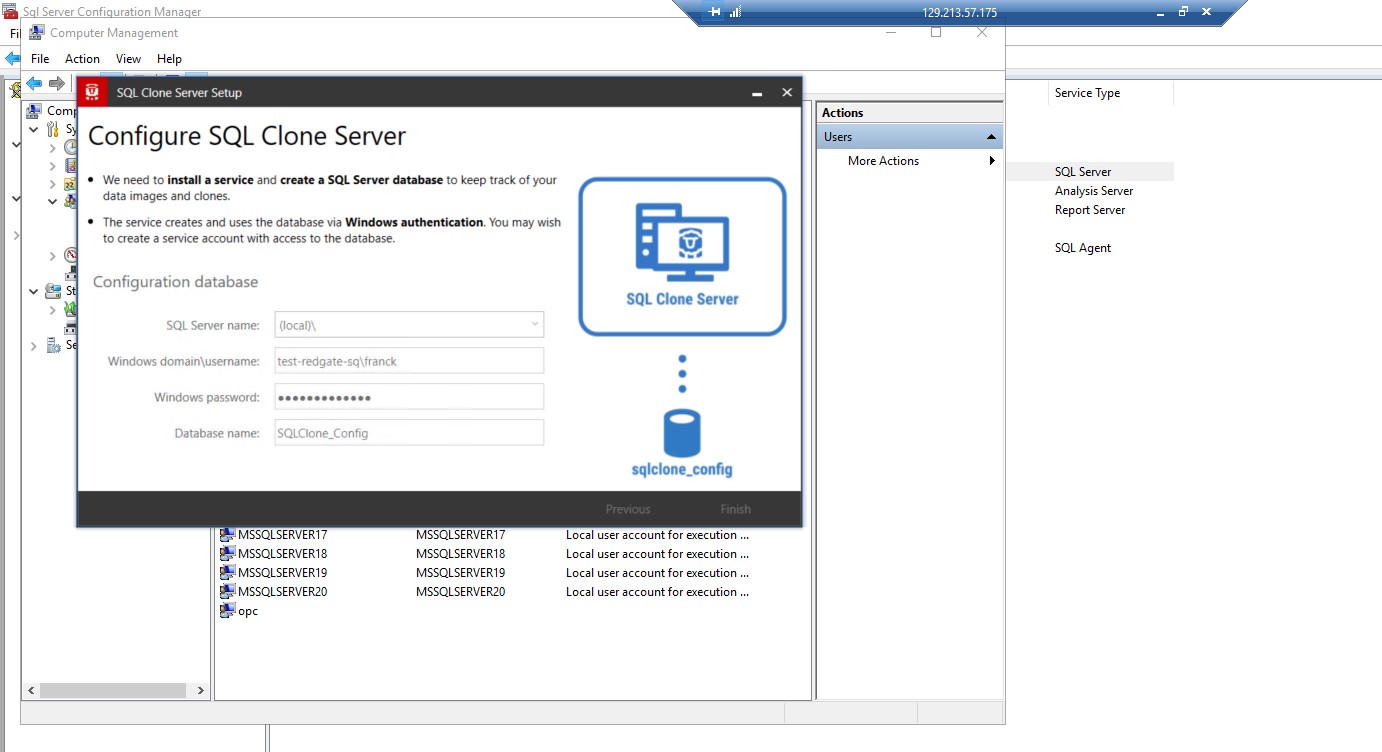Select the Report Server service type row
Image resolution: width=1382 pixels, height=752 pixels.
1090,210
